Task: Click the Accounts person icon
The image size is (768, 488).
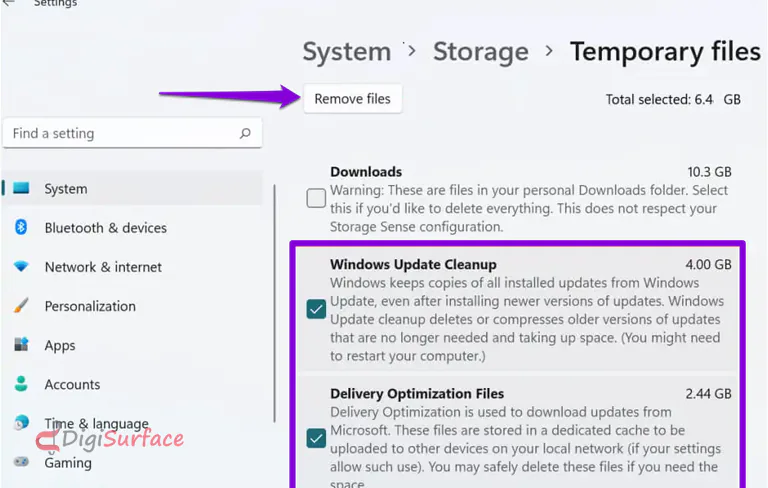Action: pyautogui.click(x=21, y=384)
